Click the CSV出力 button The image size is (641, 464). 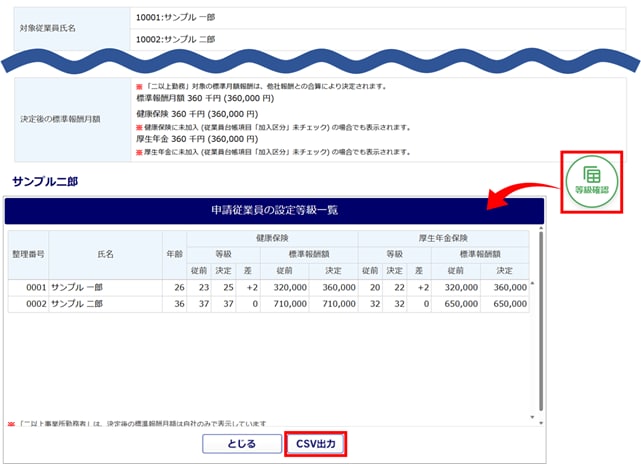point(316,444)
